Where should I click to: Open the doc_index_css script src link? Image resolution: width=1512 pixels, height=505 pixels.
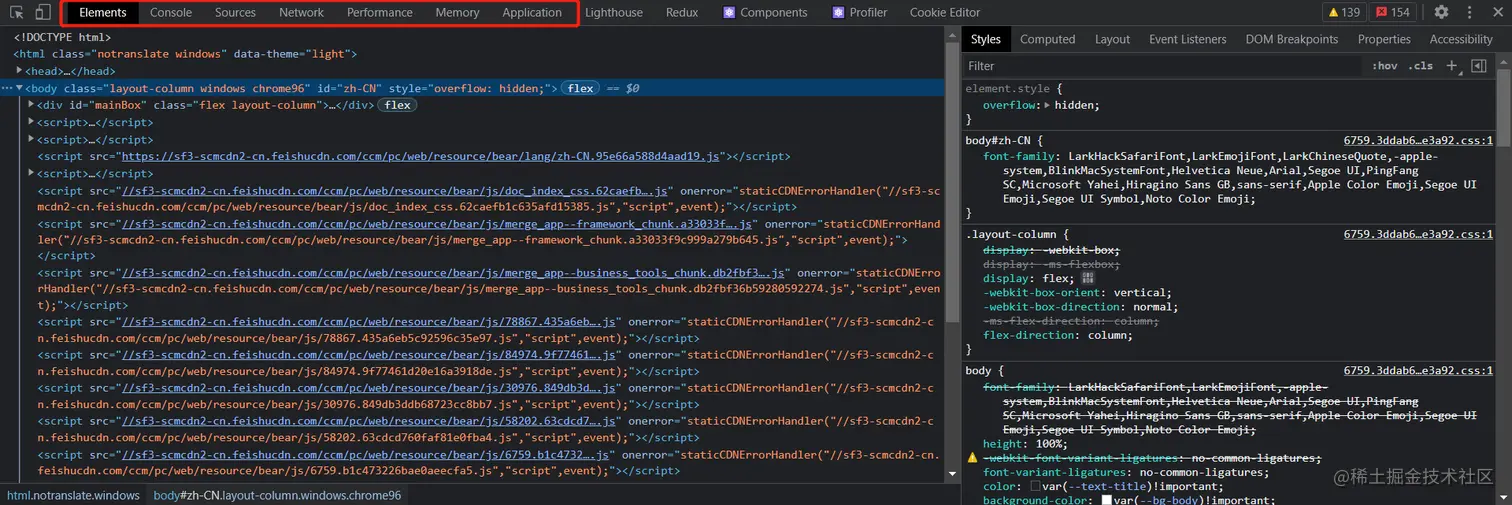point(396,190)
